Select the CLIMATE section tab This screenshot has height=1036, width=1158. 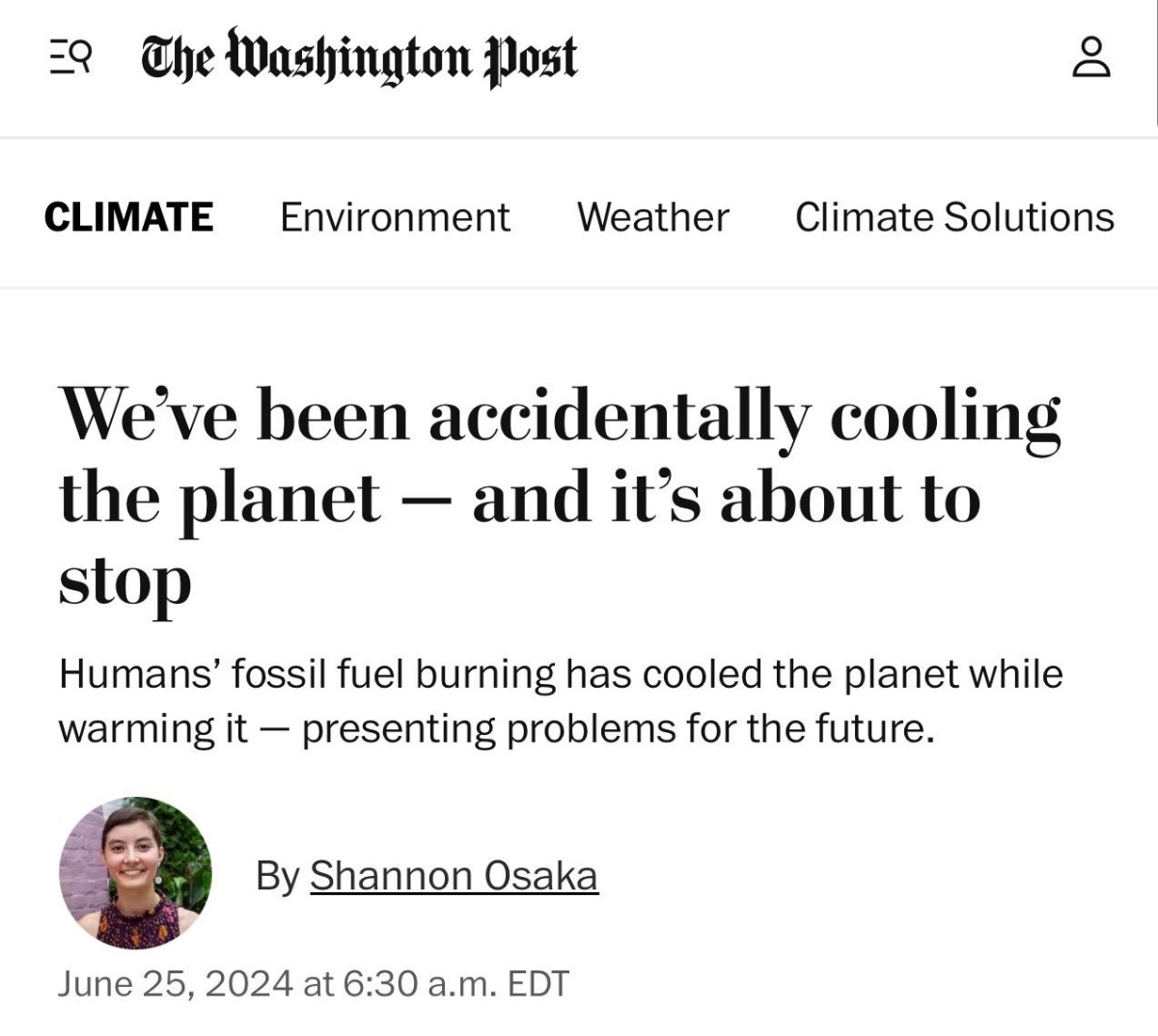tap(128, 217)
